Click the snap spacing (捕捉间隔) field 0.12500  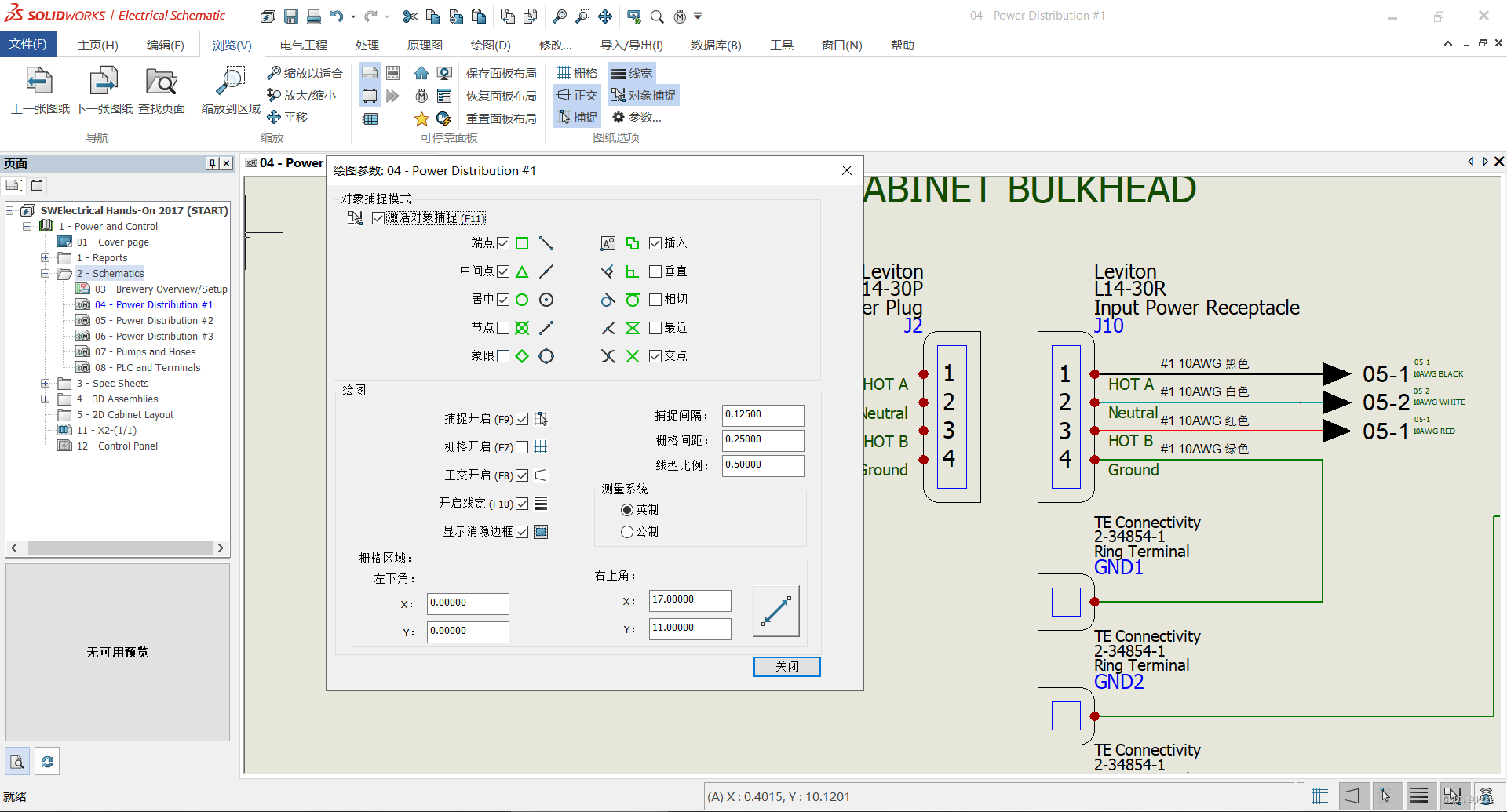tap(763, 415)
